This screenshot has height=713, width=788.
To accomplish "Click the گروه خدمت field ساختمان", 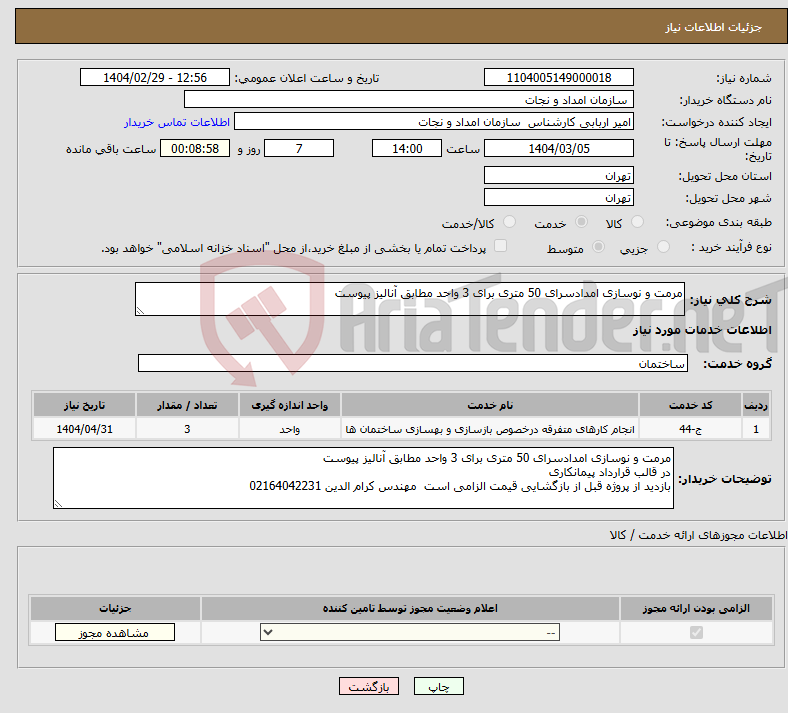I will tap(413, 363).
